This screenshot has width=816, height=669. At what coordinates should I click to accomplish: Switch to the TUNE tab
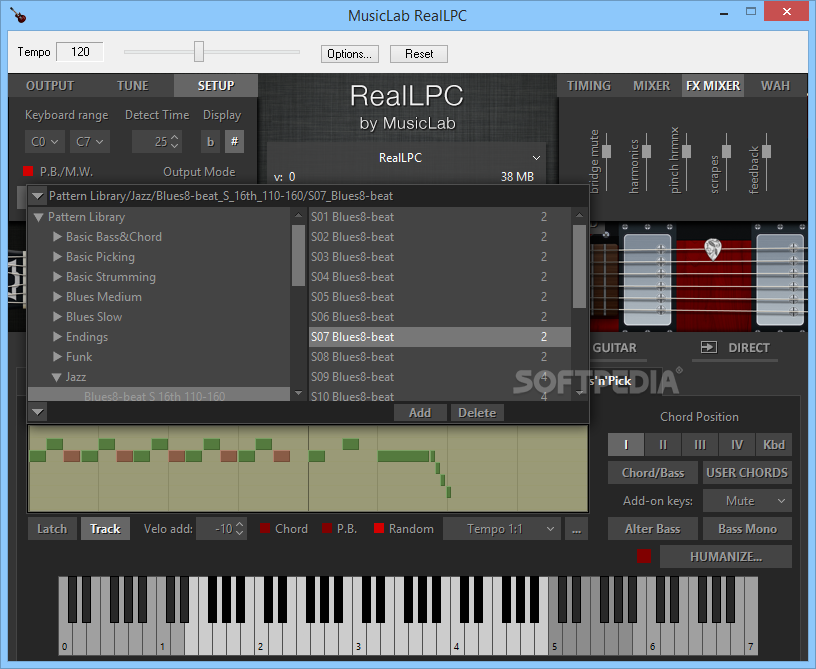[132, 86]
